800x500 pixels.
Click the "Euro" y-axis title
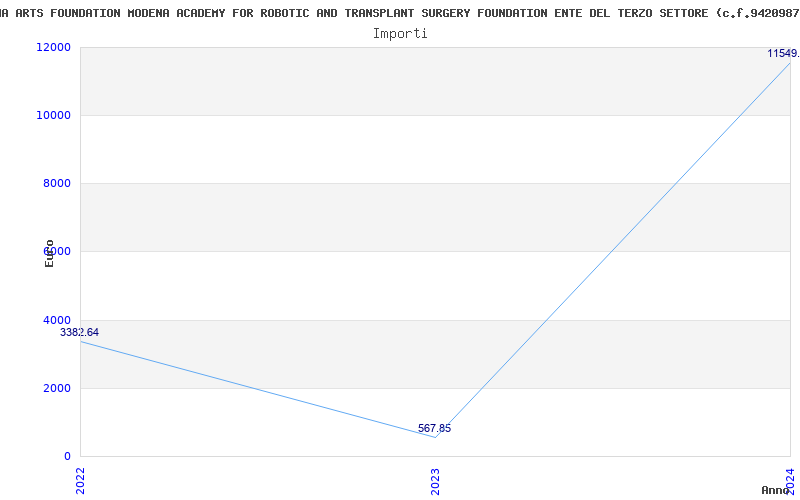(49, 253)
